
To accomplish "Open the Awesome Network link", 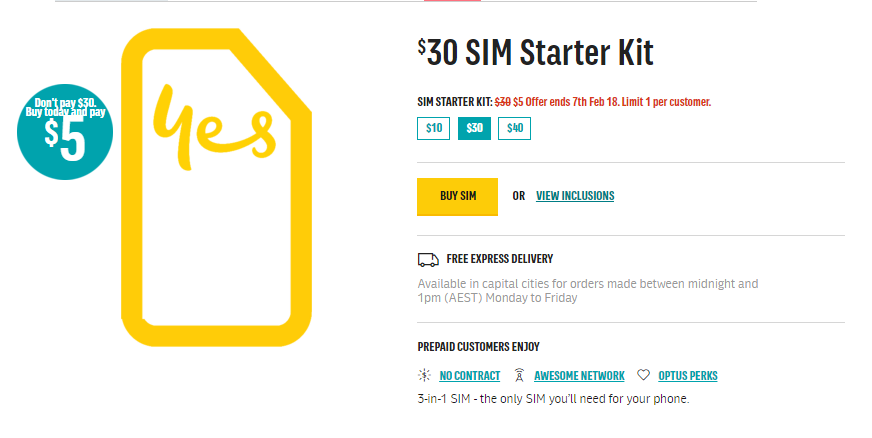I will pyautogui.click(x=579, y=376).
